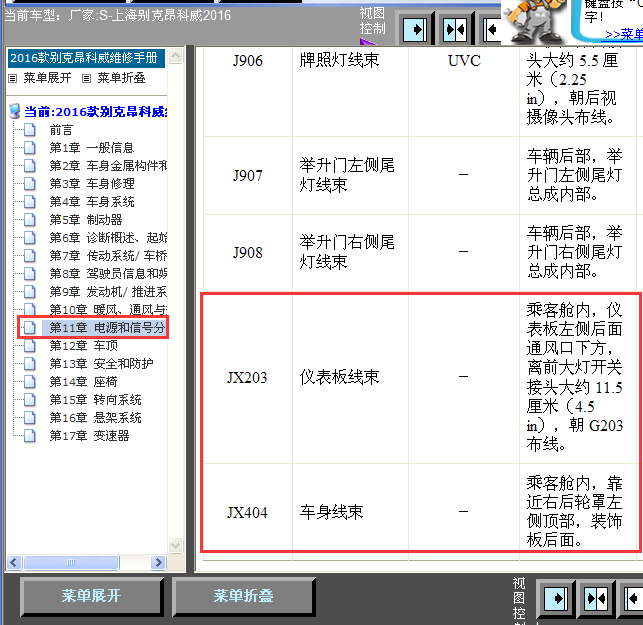Open the >>菜单 link at top right

point(624,34)
